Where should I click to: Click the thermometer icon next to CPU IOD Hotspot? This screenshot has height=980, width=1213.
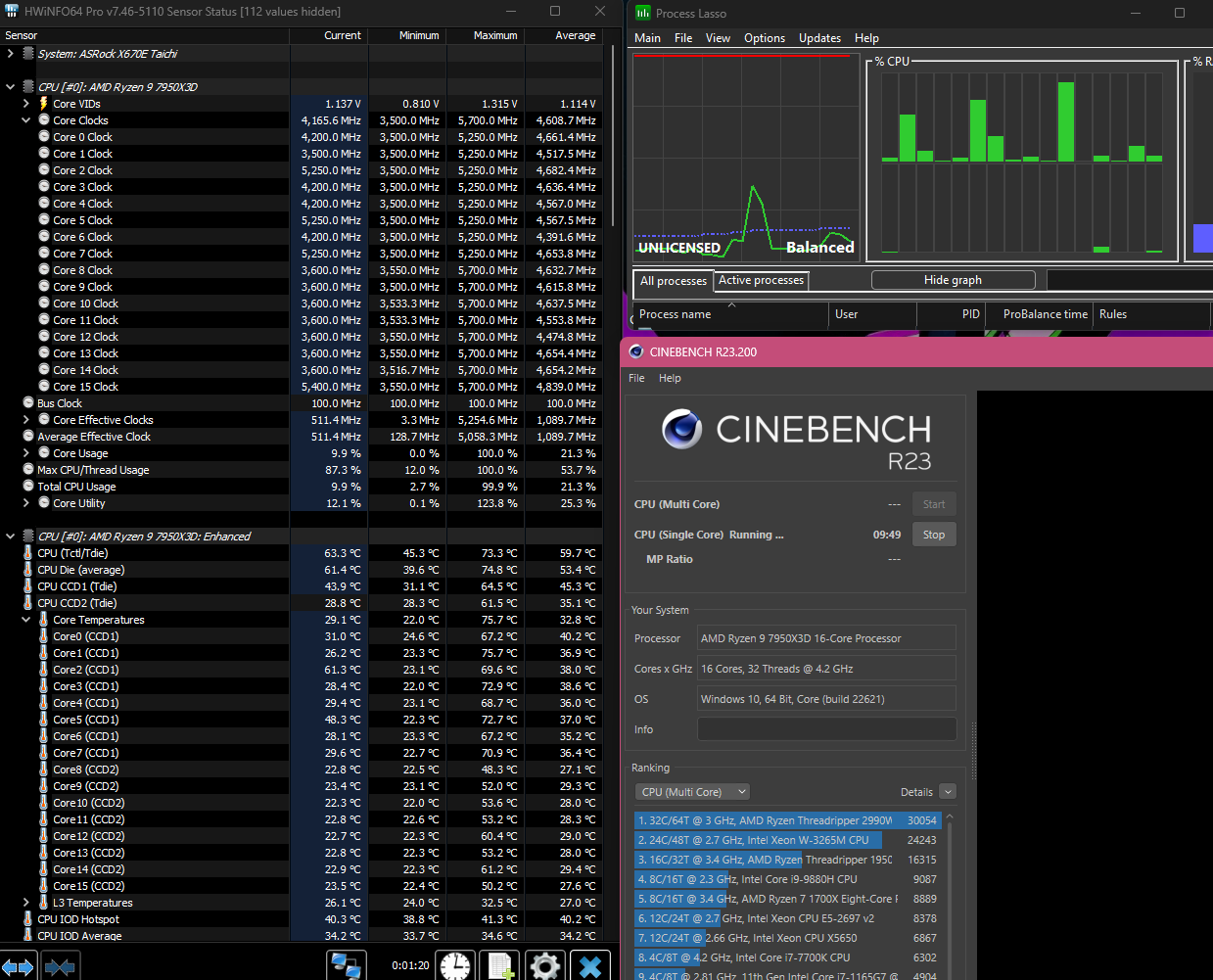[x=28, y=918]
